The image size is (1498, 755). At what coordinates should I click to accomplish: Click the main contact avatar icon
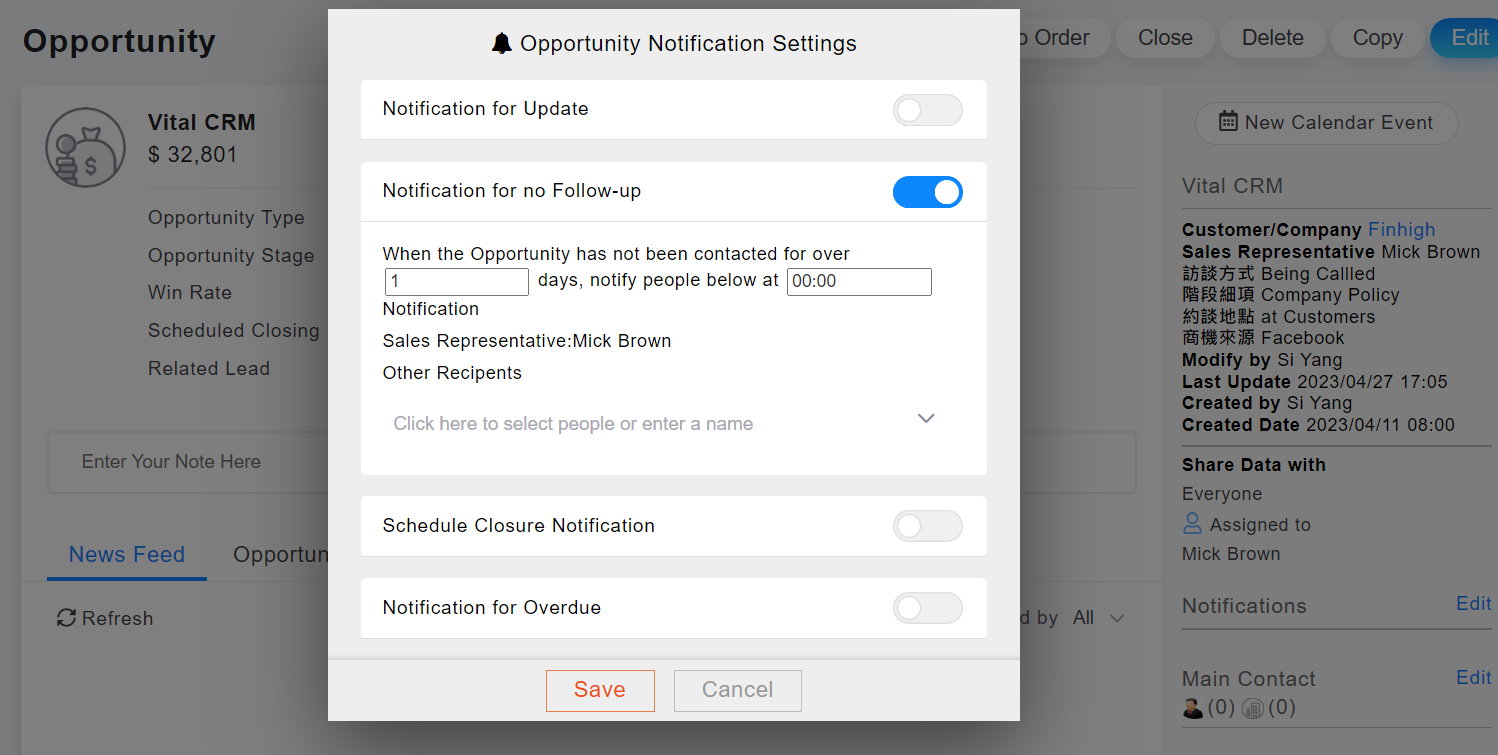click(x=1192, y=708)
